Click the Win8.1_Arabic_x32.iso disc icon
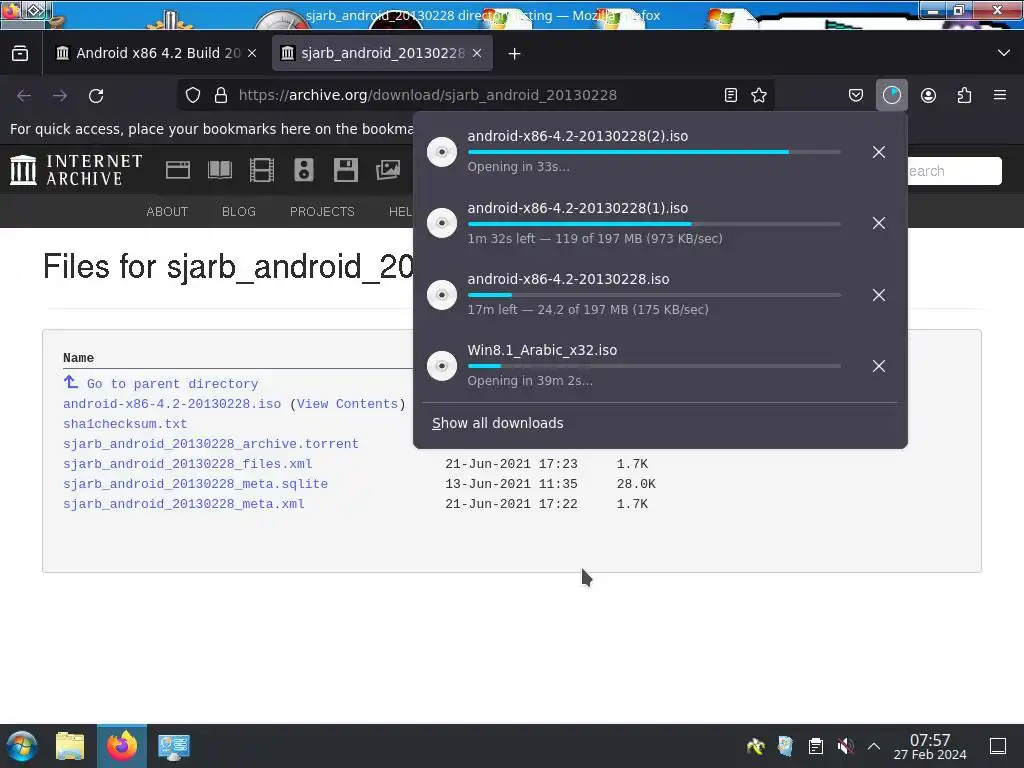Screen dimensions: 1024x768 point(442,366)
